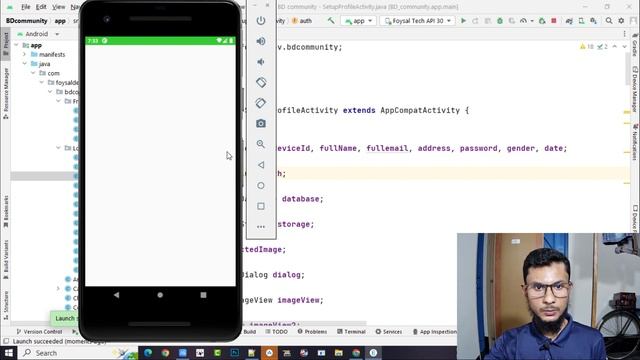Click the Make Project hammer icon
640x360 pixels.
[x=331, y=20]
